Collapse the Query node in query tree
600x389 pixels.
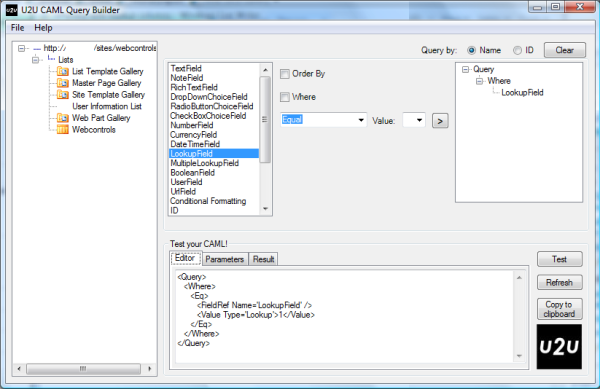tap(465, 69)
